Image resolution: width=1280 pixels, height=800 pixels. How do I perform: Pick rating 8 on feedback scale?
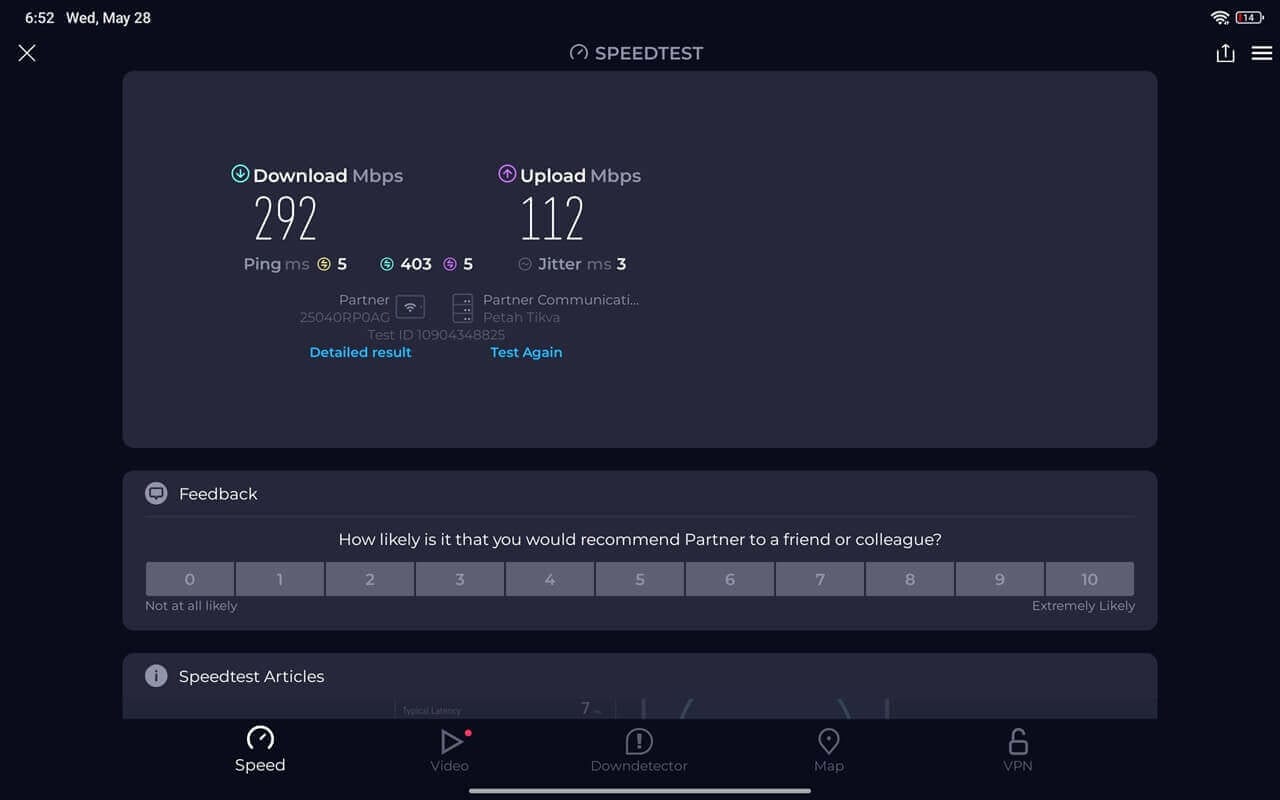click(x=909, y=579)
